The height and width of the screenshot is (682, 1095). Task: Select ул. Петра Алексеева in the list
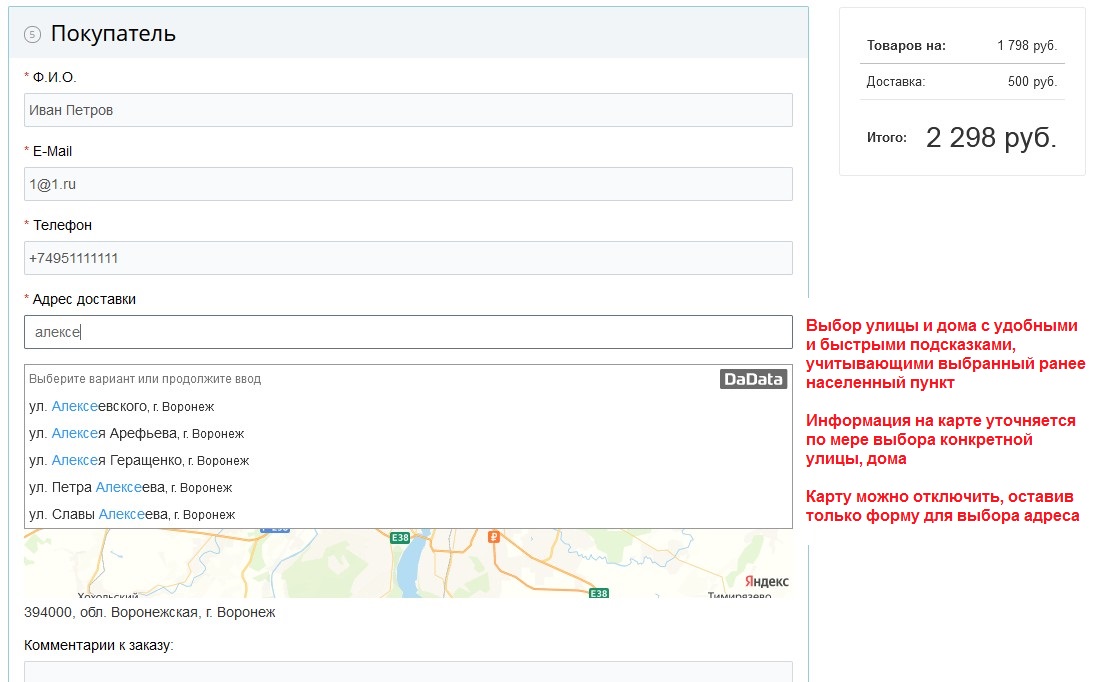[x=130, y=487]
